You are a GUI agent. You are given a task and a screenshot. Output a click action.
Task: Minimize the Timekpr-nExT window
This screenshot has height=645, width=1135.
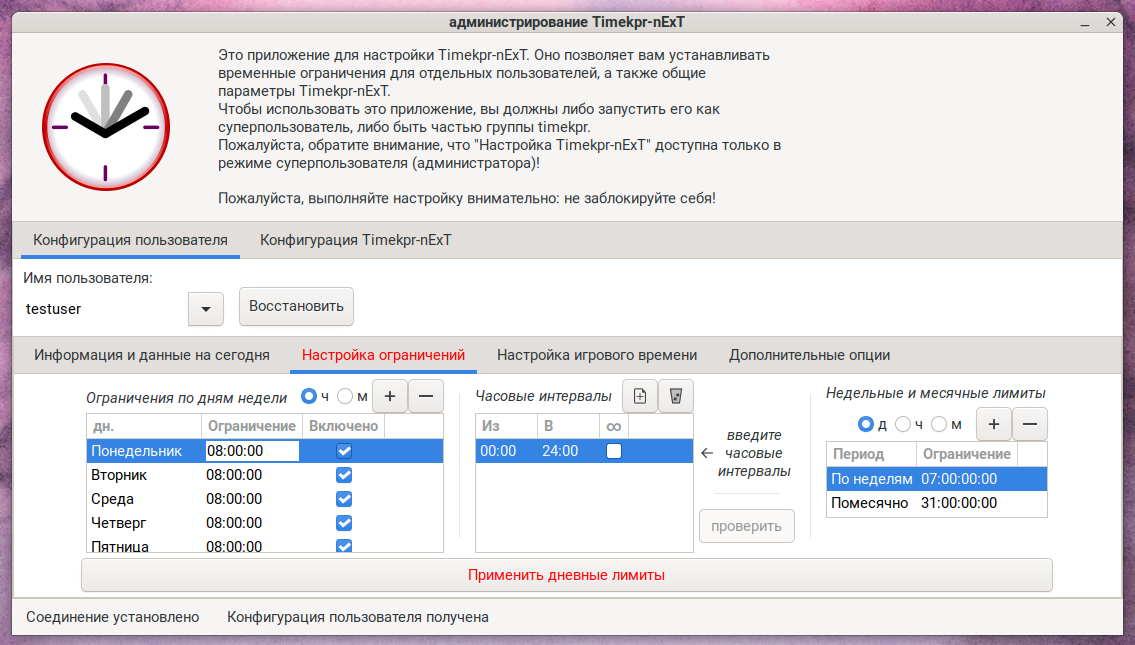coord(1085,22)
